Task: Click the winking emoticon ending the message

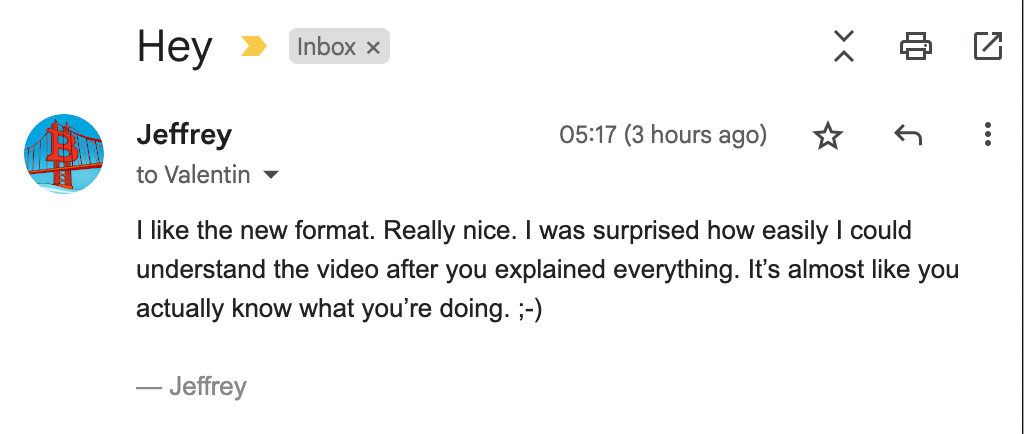Action: 524,310
